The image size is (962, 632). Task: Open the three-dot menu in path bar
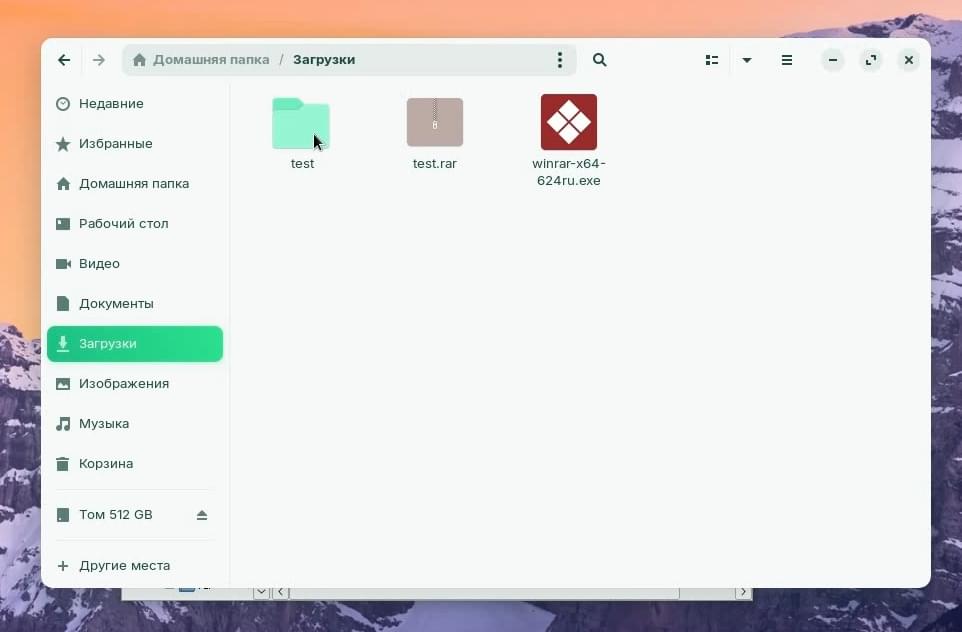coord(560,60)
